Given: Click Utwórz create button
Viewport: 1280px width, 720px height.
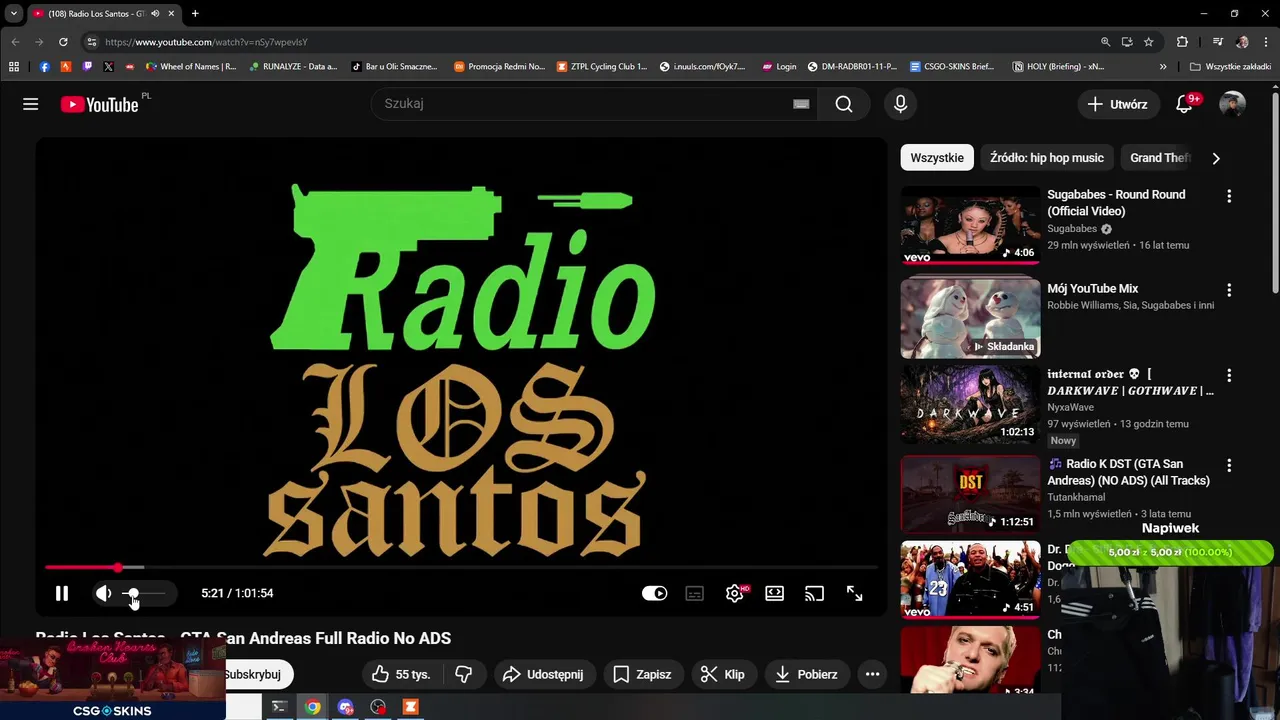Looking at the screenshot, I should [1117, 104].
